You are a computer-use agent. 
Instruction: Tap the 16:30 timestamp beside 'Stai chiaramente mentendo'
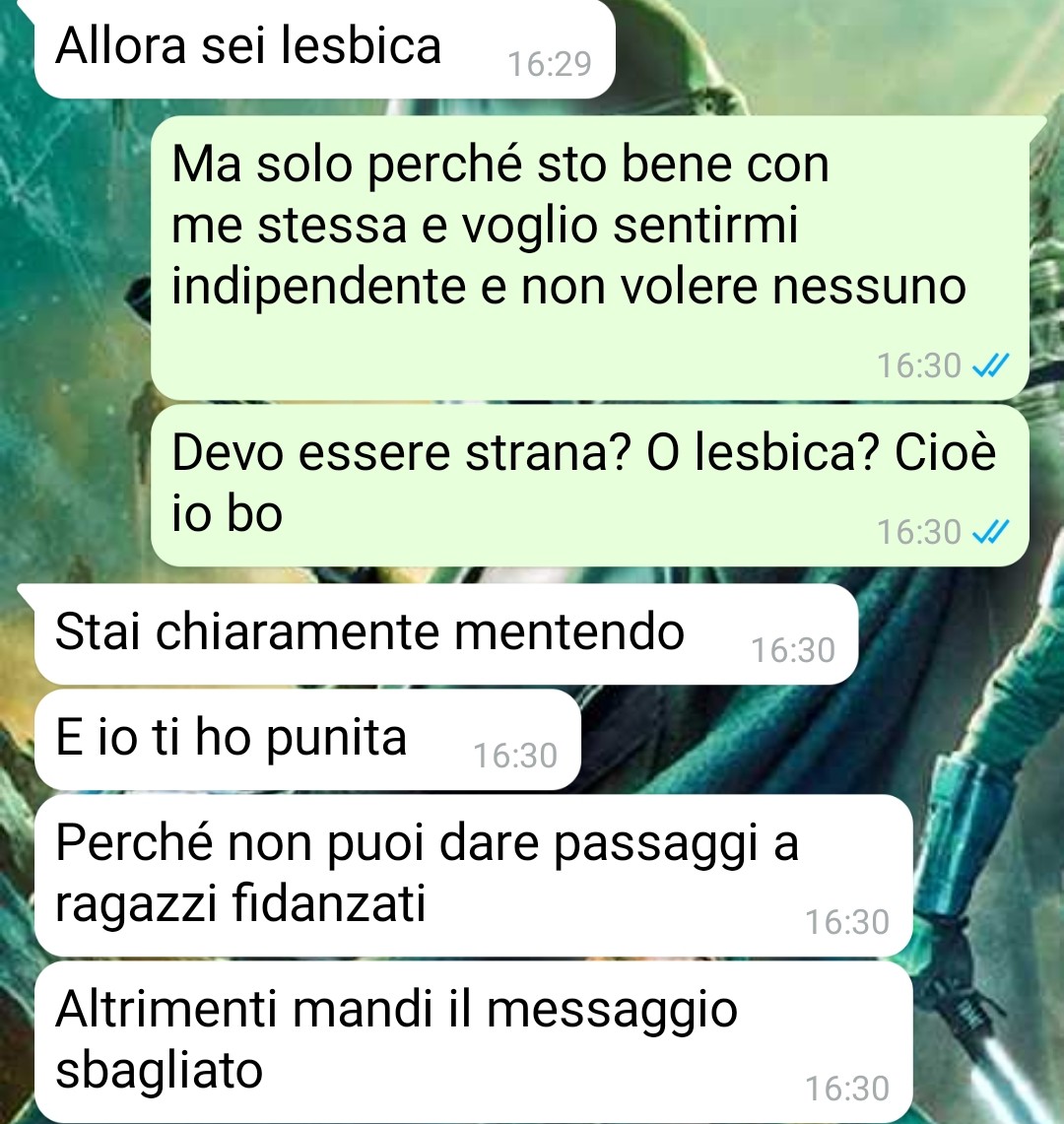click(793, 650)
